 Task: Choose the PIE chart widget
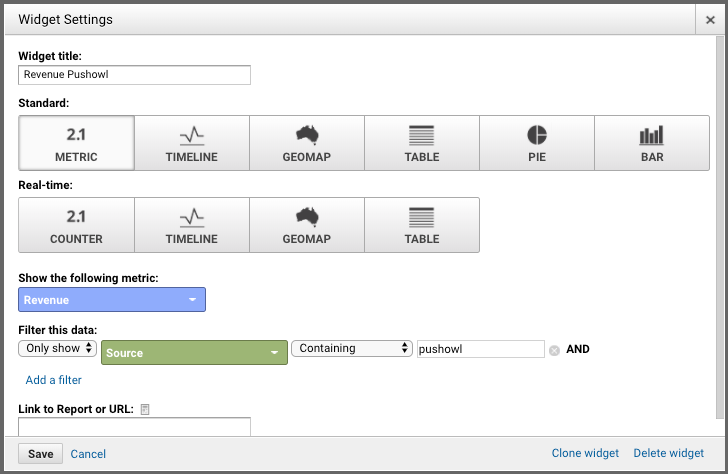(x=537, y=143)
